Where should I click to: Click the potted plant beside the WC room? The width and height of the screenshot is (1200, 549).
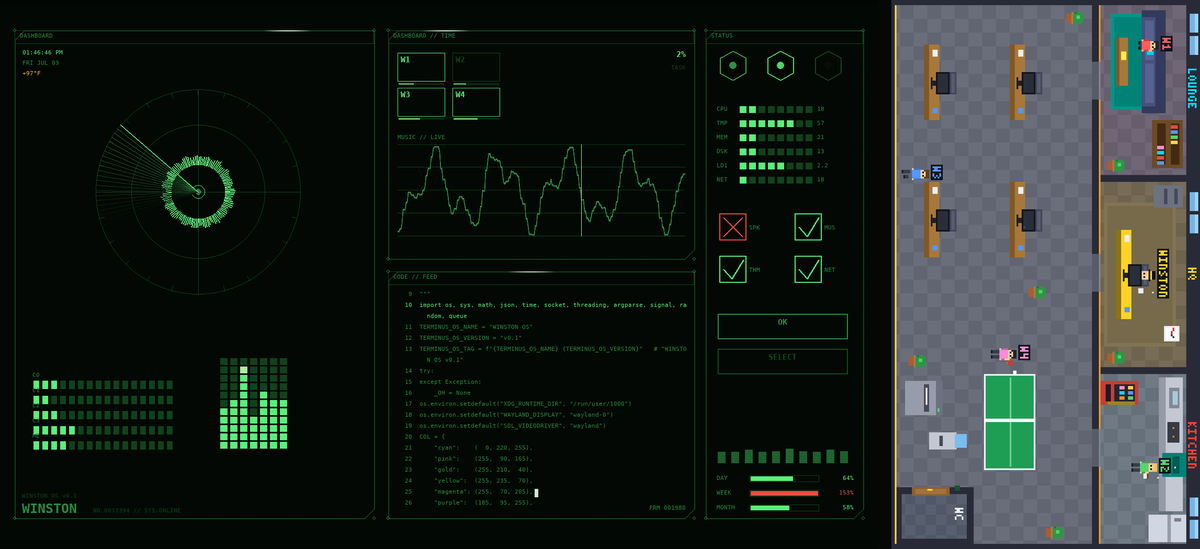(x=1054, y=533)
